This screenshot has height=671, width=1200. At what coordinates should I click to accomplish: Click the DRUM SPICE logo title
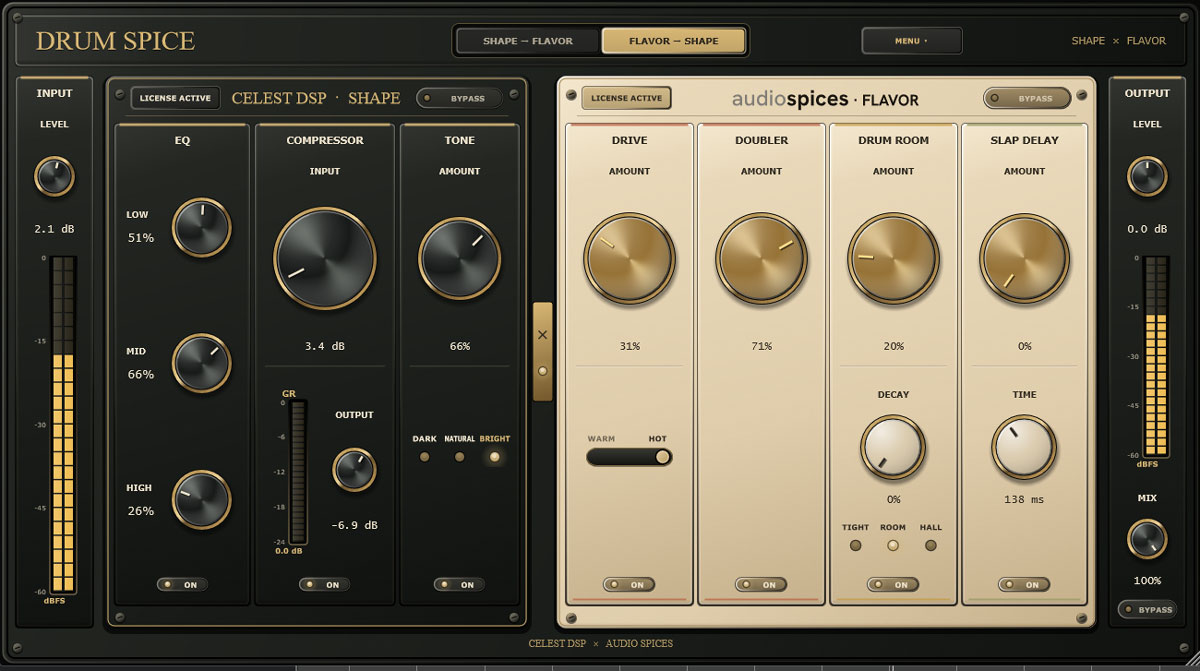point(115,41)
